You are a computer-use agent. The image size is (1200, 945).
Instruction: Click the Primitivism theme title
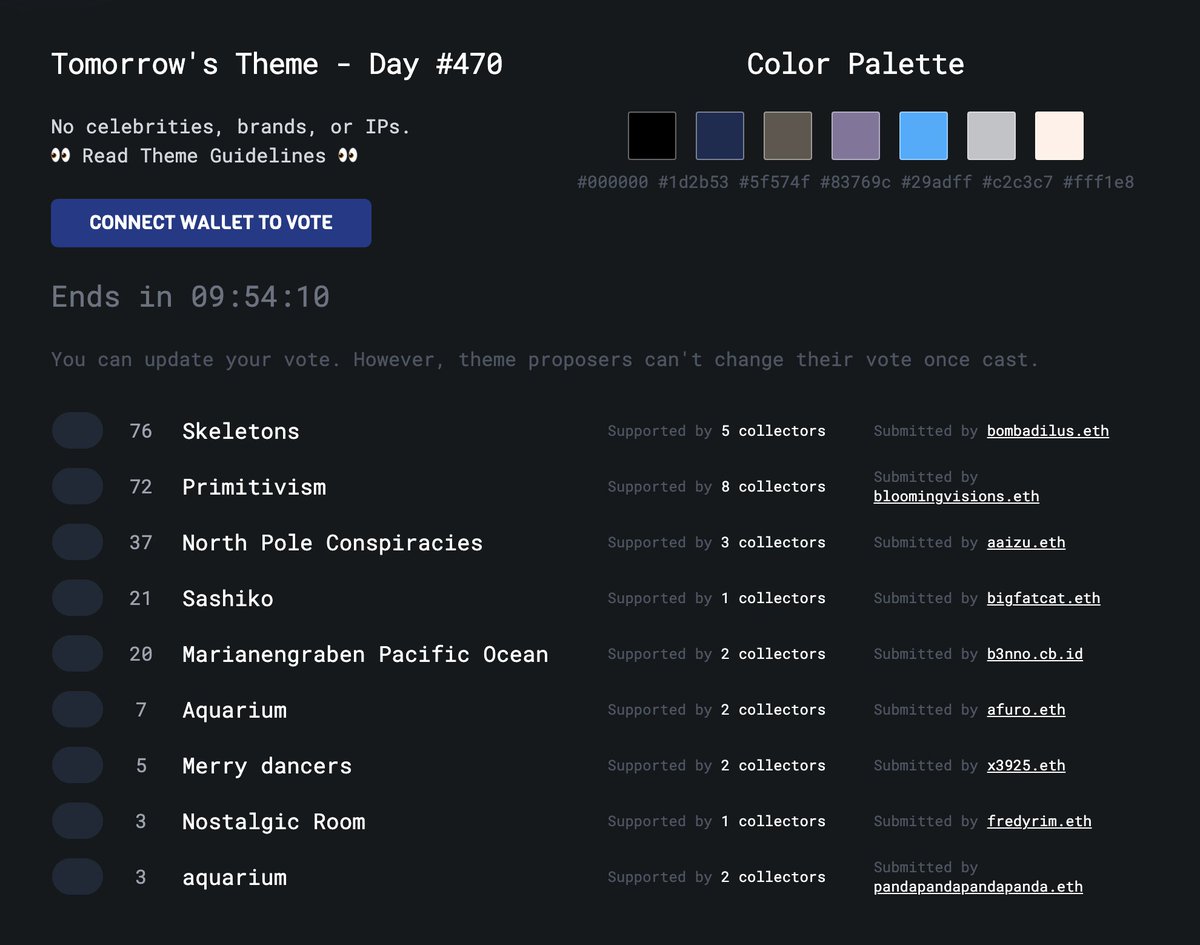pos(254,487)
